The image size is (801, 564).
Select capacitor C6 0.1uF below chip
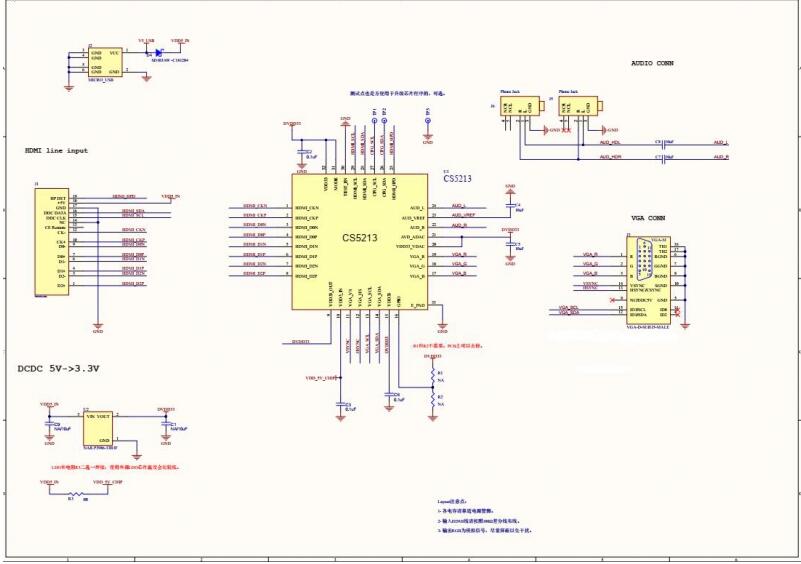[x=388, y=394]
